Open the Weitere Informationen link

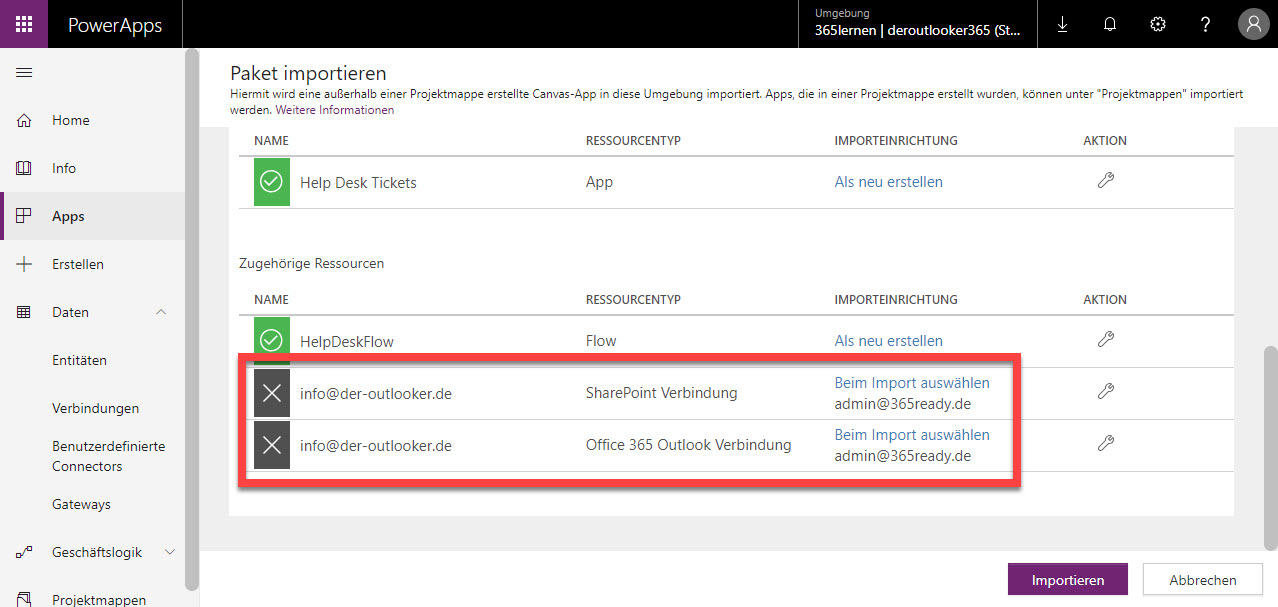pyautogui.click(x=335, y=110)
